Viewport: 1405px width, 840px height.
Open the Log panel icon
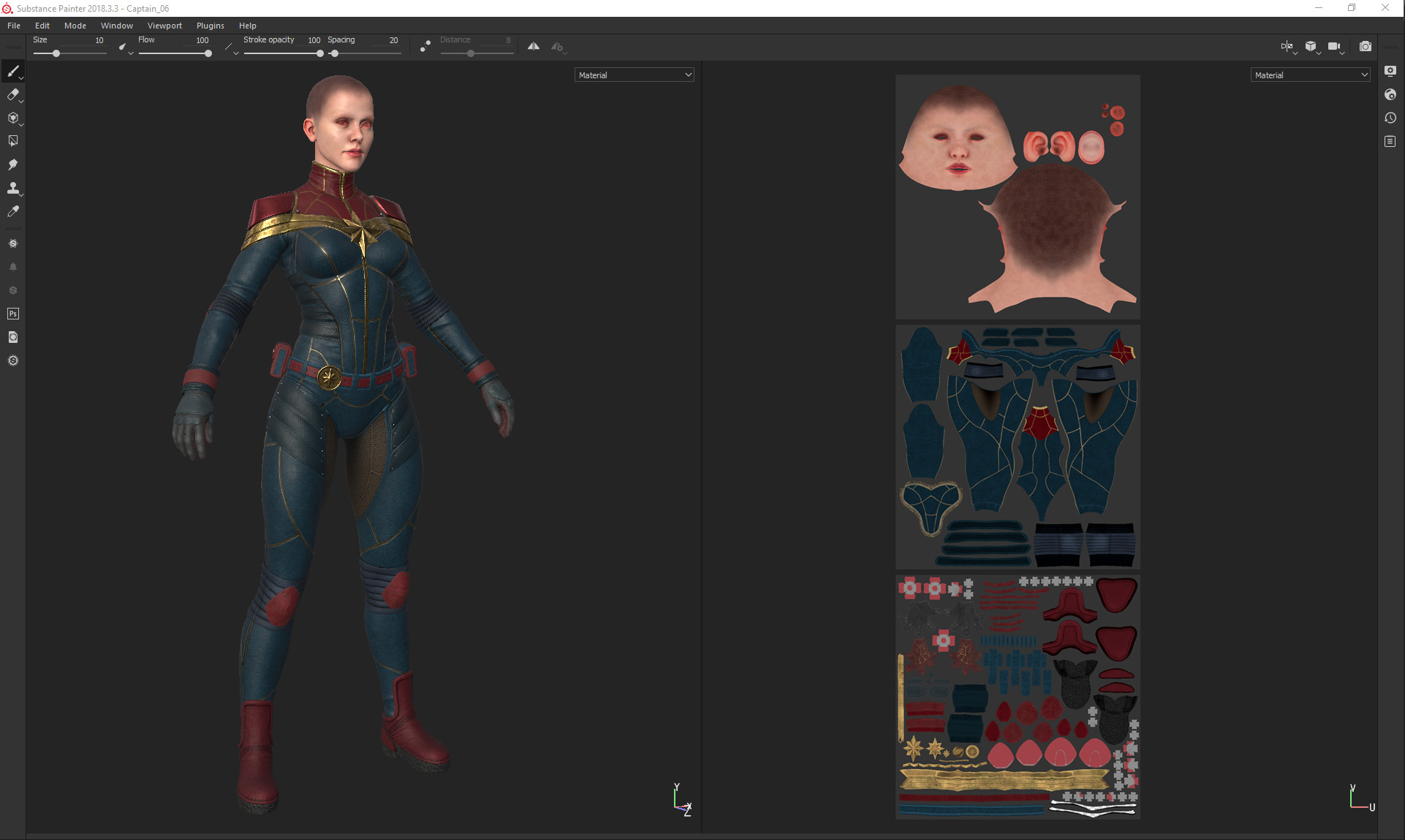point(1390,141)
